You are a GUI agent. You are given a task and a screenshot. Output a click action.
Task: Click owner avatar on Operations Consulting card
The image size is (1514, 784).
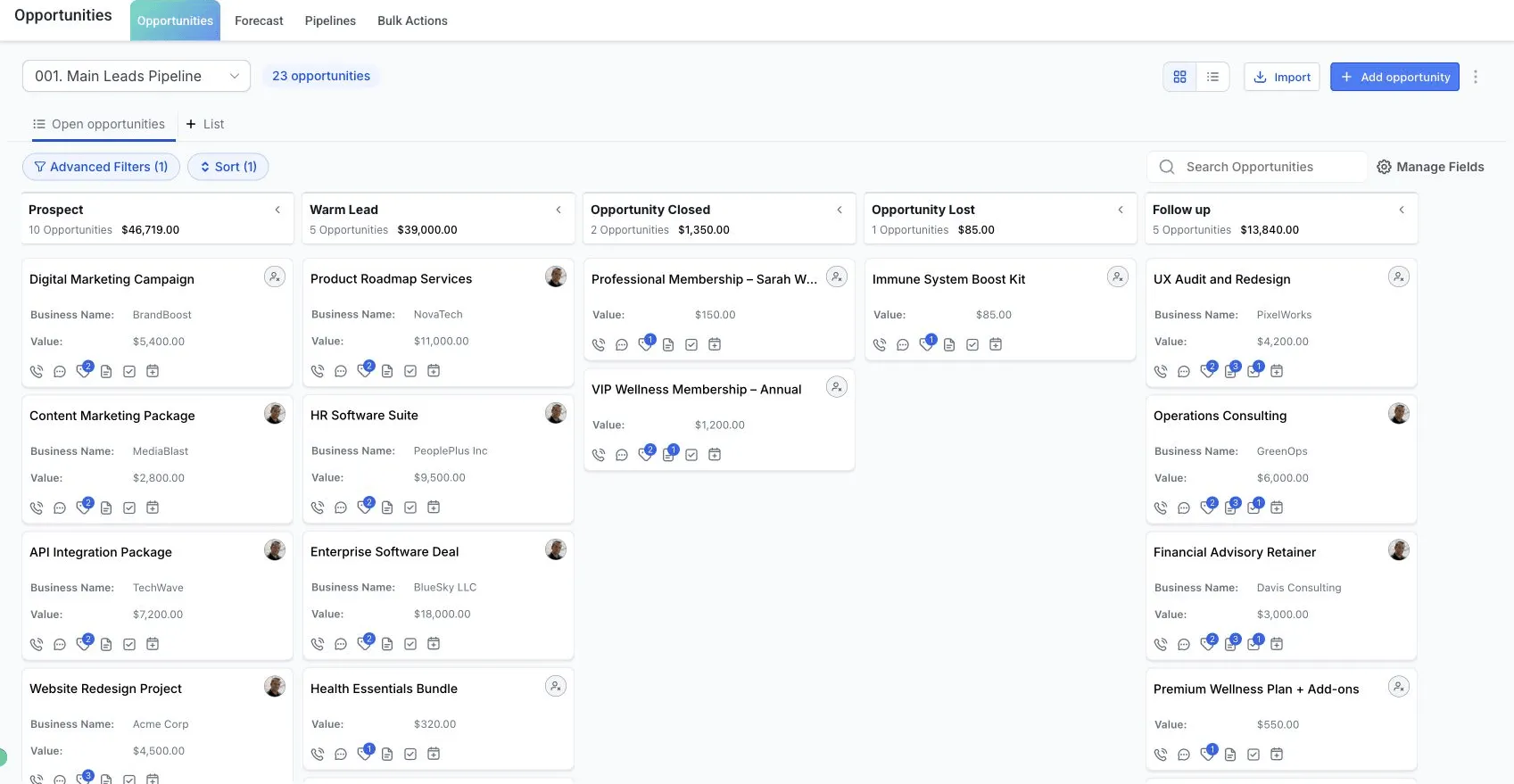[x=1399, y=413]
